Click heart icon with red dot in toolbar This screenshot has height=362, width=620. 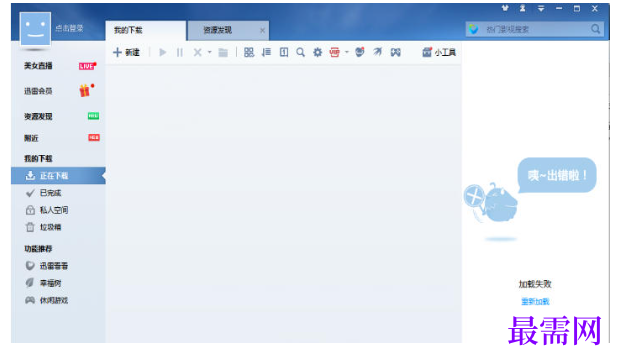(360, 52)
